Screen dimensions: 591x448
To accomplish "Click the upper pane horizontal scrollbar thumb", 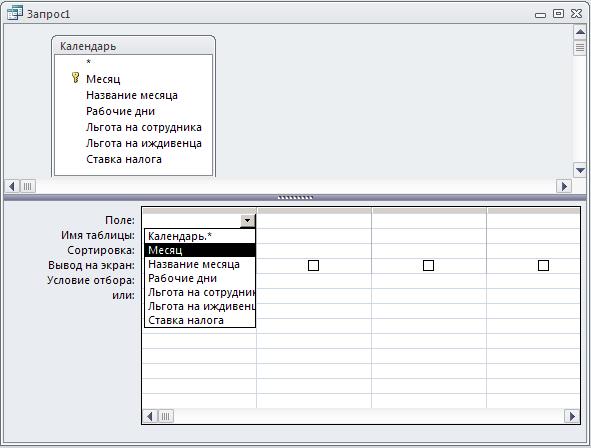I will (x=28, y=186).
